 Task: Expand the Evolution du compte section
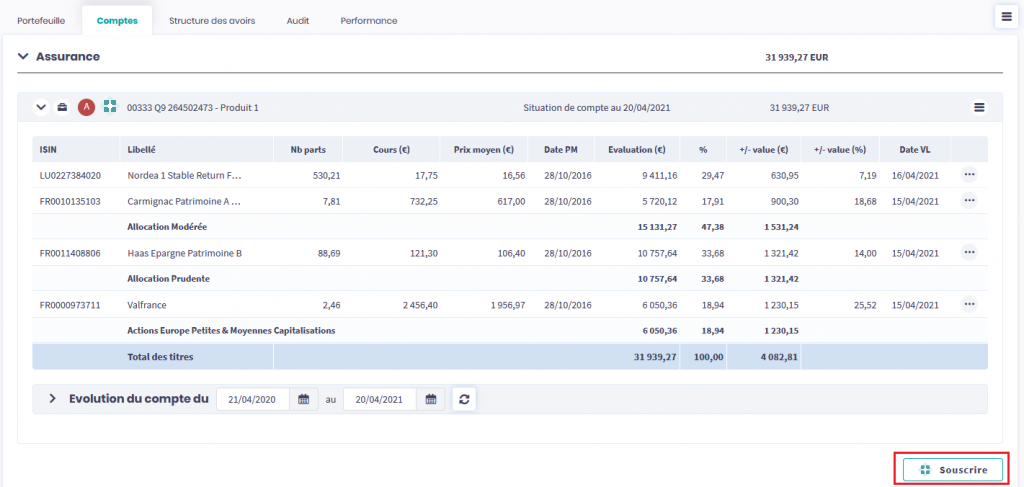point(52,399)
